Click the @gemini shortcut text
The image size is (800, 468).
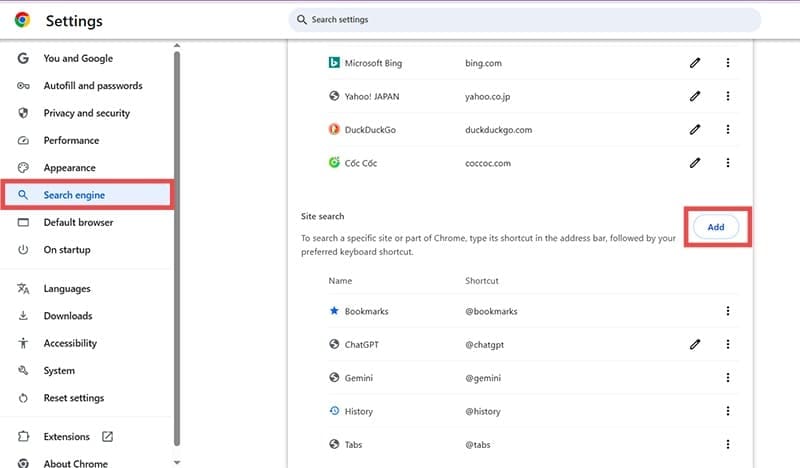(483, 378)
